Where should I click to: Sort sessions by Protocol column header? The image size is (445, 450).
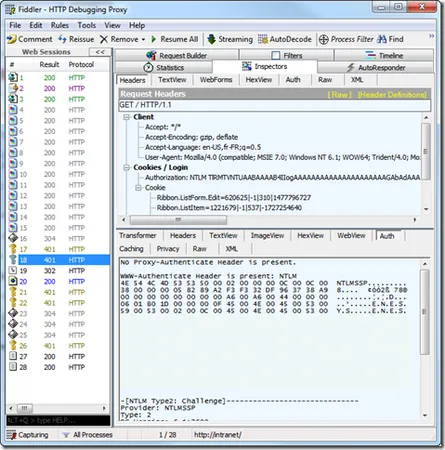[81, 65]
